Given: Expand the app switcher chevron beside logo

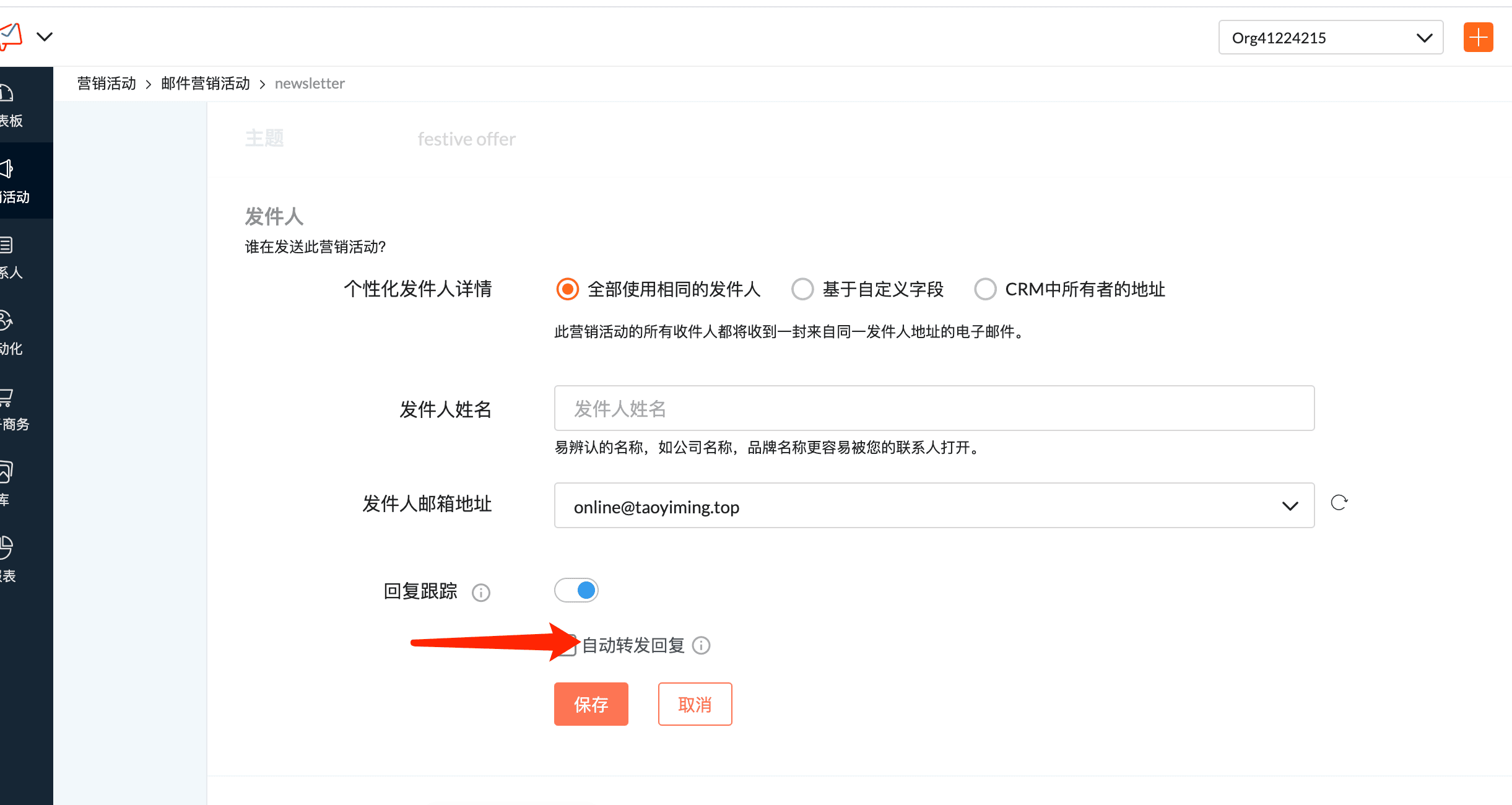Looking at the screenshot, I should [x=45, y=37].
